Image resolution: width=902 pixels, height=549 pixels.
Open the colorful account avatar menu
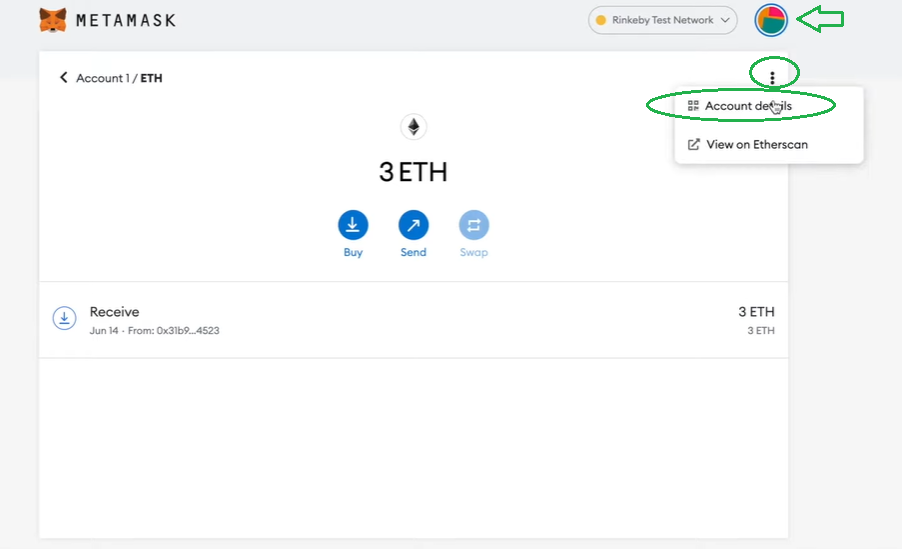point(771,20)
